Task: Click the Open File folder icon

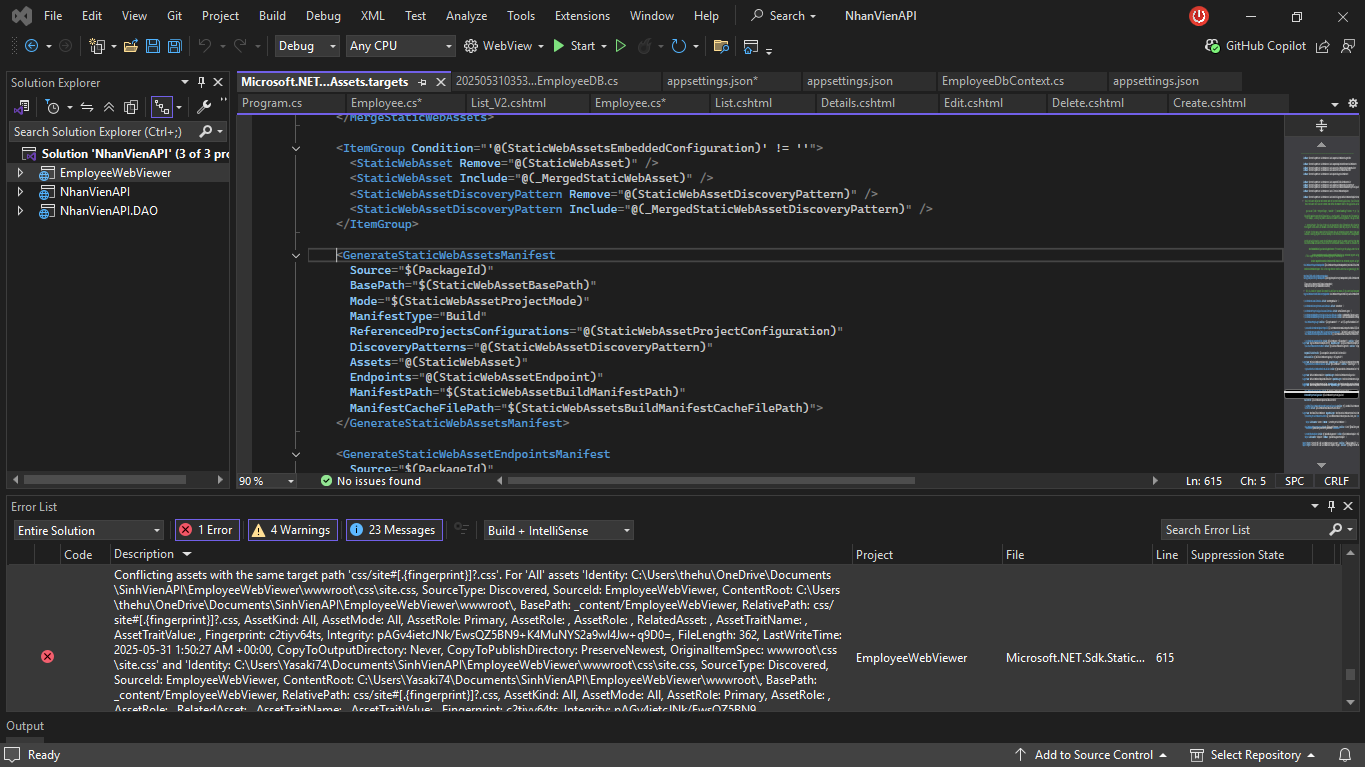Action: [131, 46]
